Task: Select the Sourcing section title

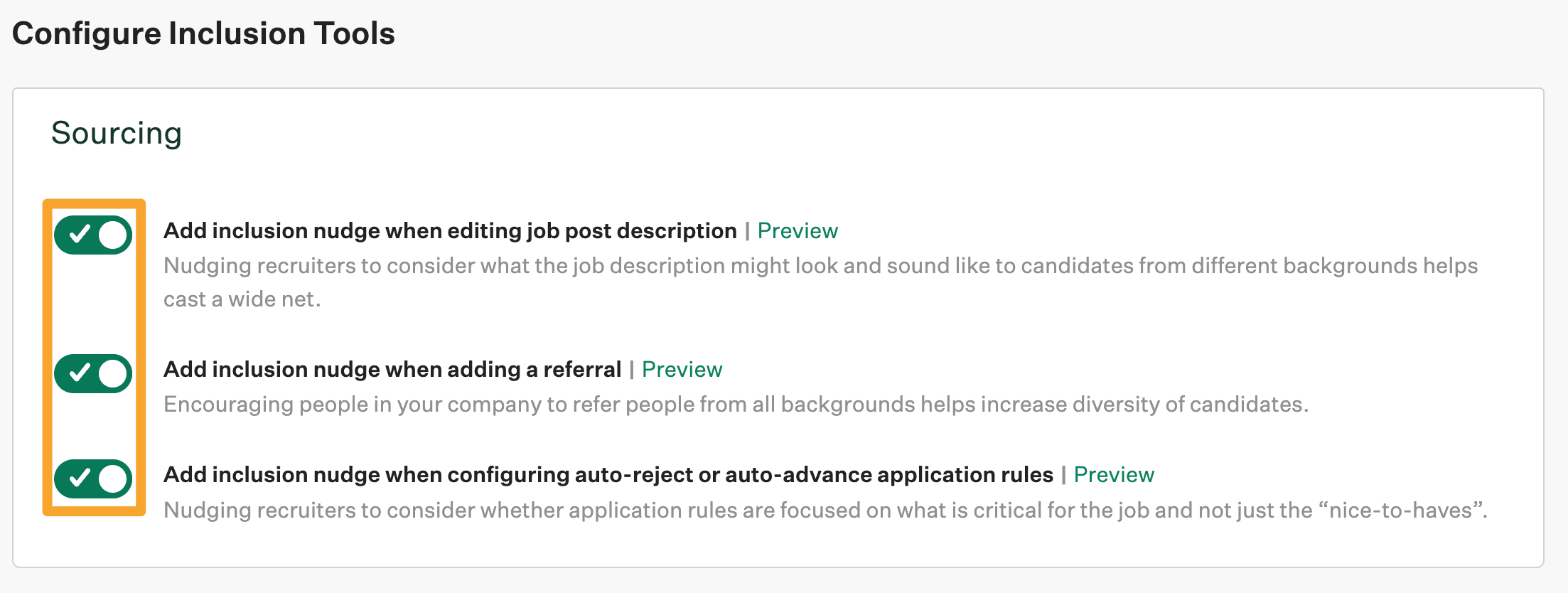Action: coord(117,133)
